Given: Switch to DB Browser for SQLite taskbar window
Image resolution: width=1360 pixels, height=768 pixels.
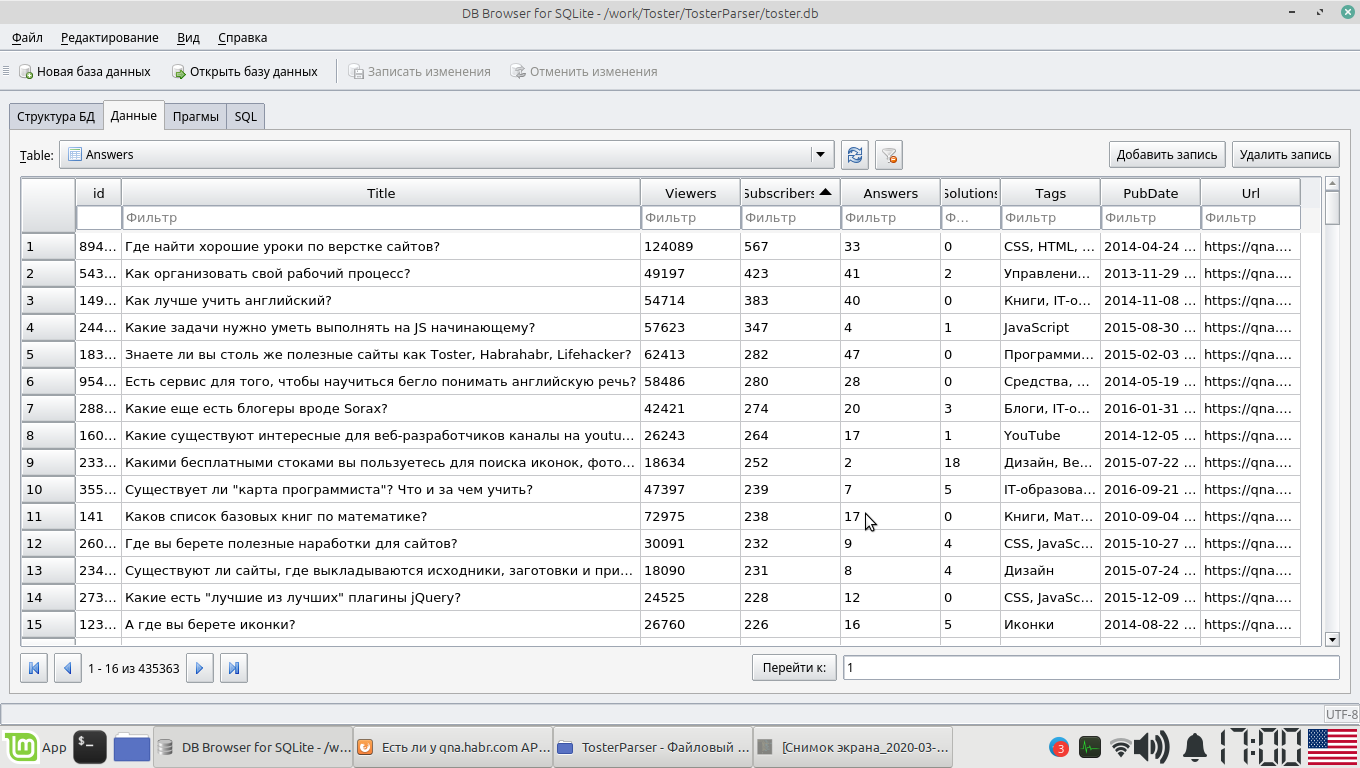Looking at the screenshot, I should pos(253,747).
